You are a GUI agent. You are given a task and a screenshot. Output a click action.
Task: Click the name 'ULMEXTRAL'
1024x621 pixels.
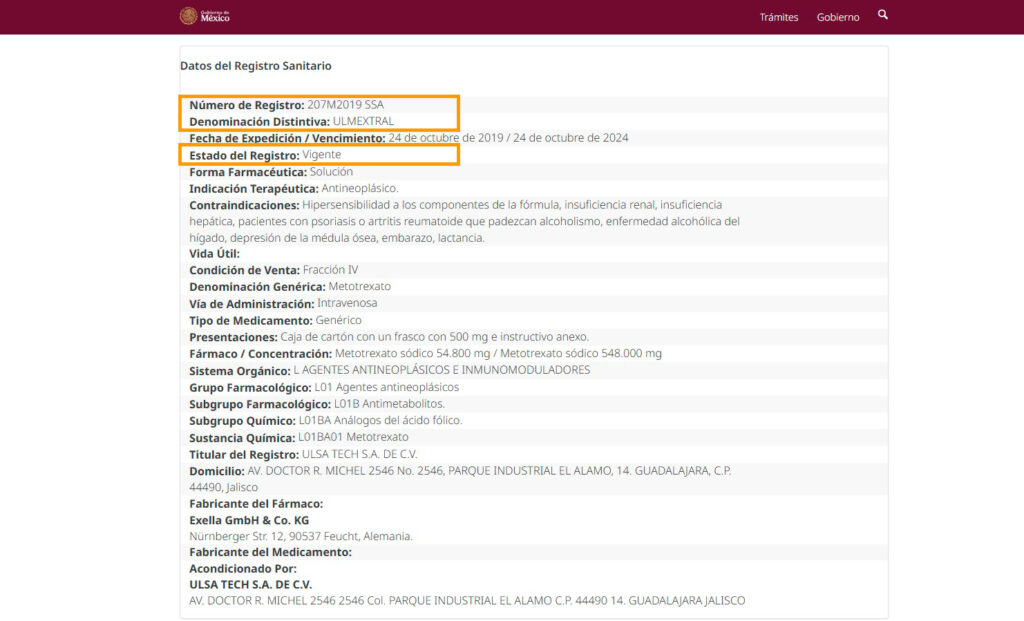click(363, 121)
